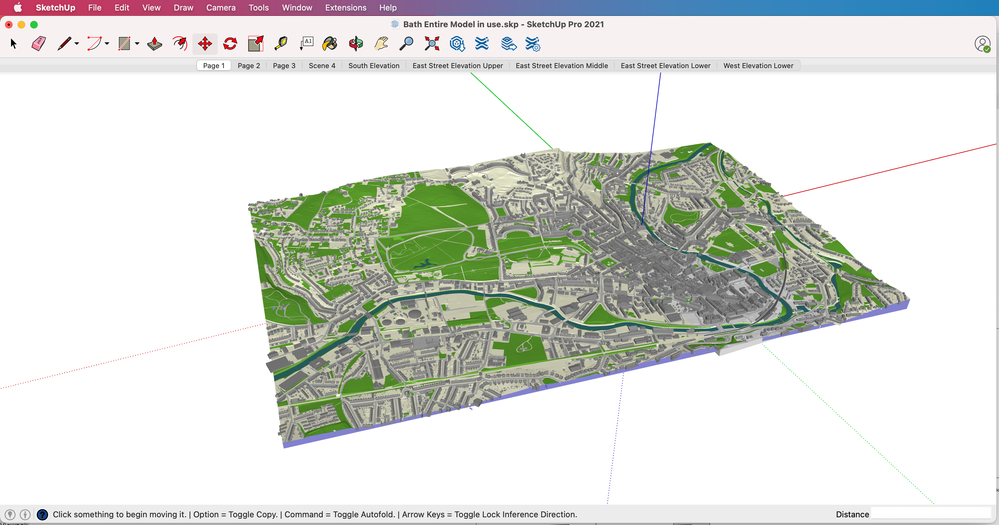The width and height of the screenshot is (999, 525).
Task: Open the 3D Warehouse icon
Action: (x=457, y=43)
